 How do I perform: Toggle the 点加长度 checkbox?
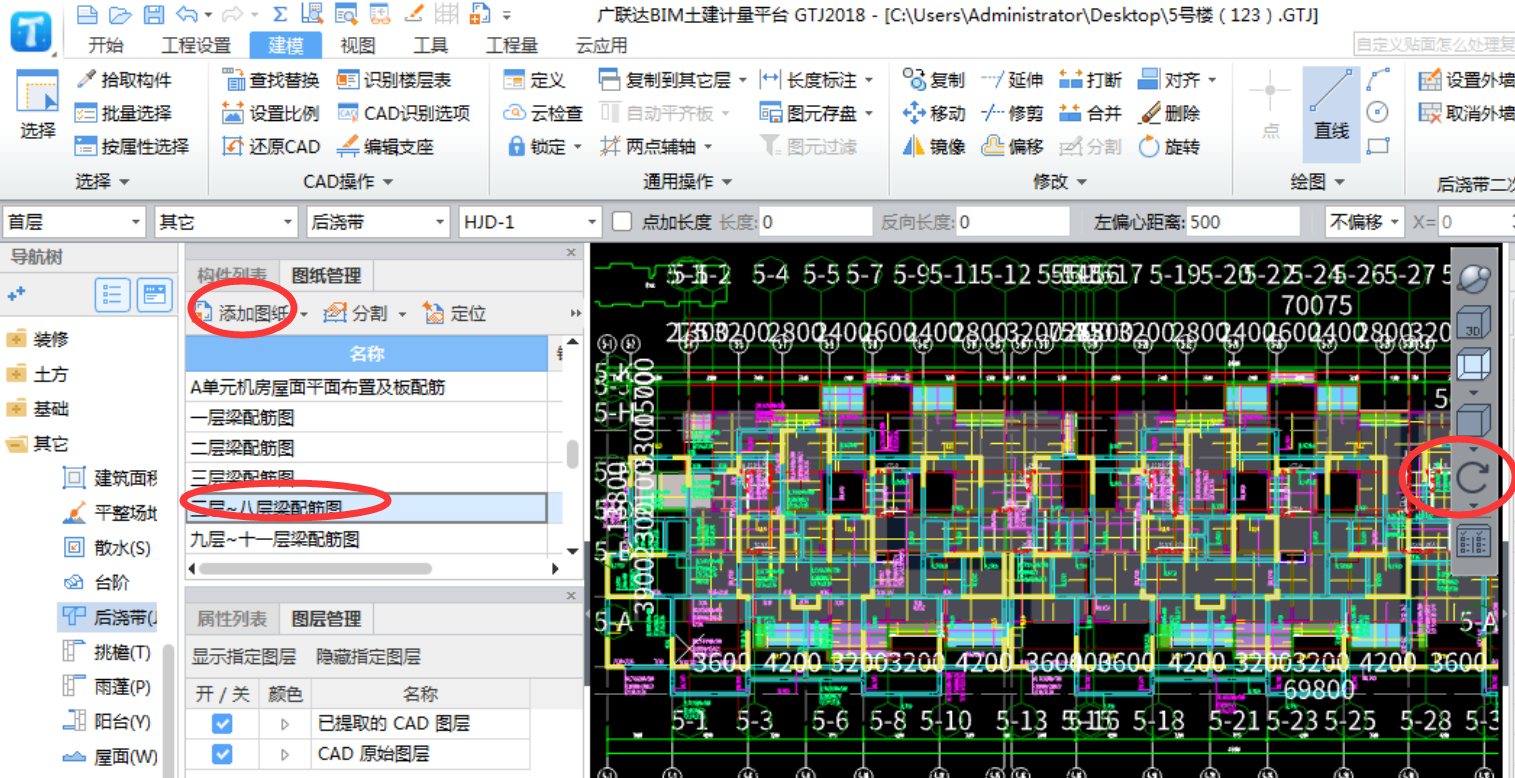(622, 221)
